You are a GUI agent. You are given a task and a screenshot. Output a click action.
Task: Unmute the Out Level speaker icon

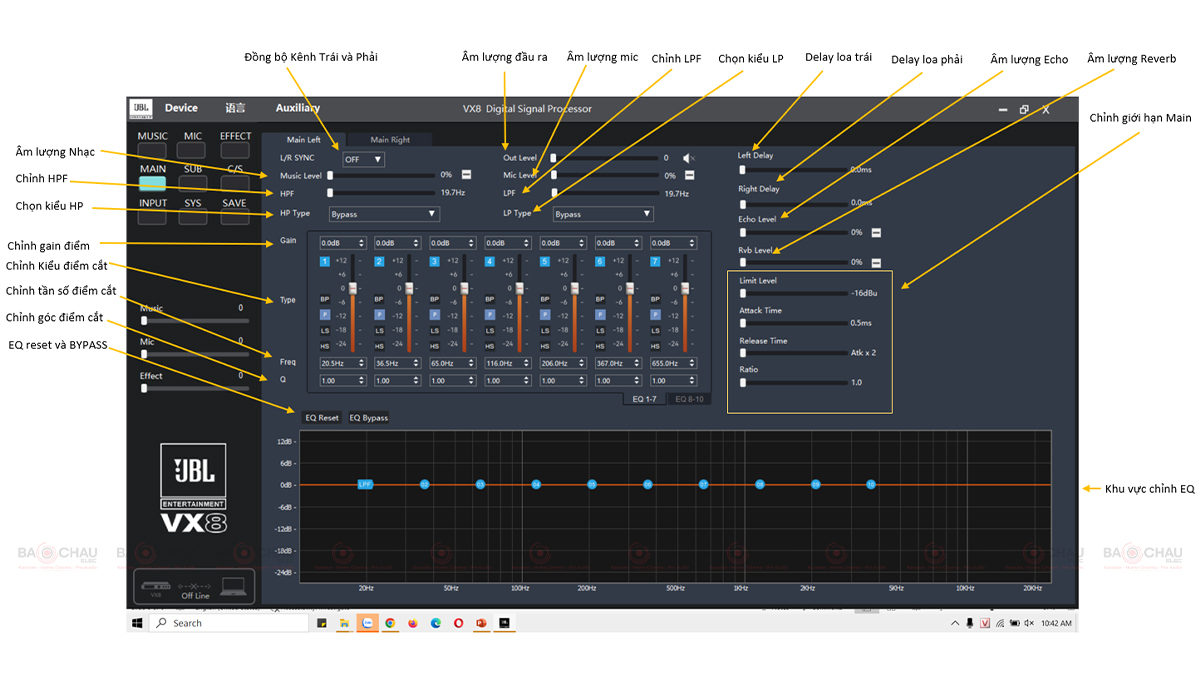[x=688, y=158]
